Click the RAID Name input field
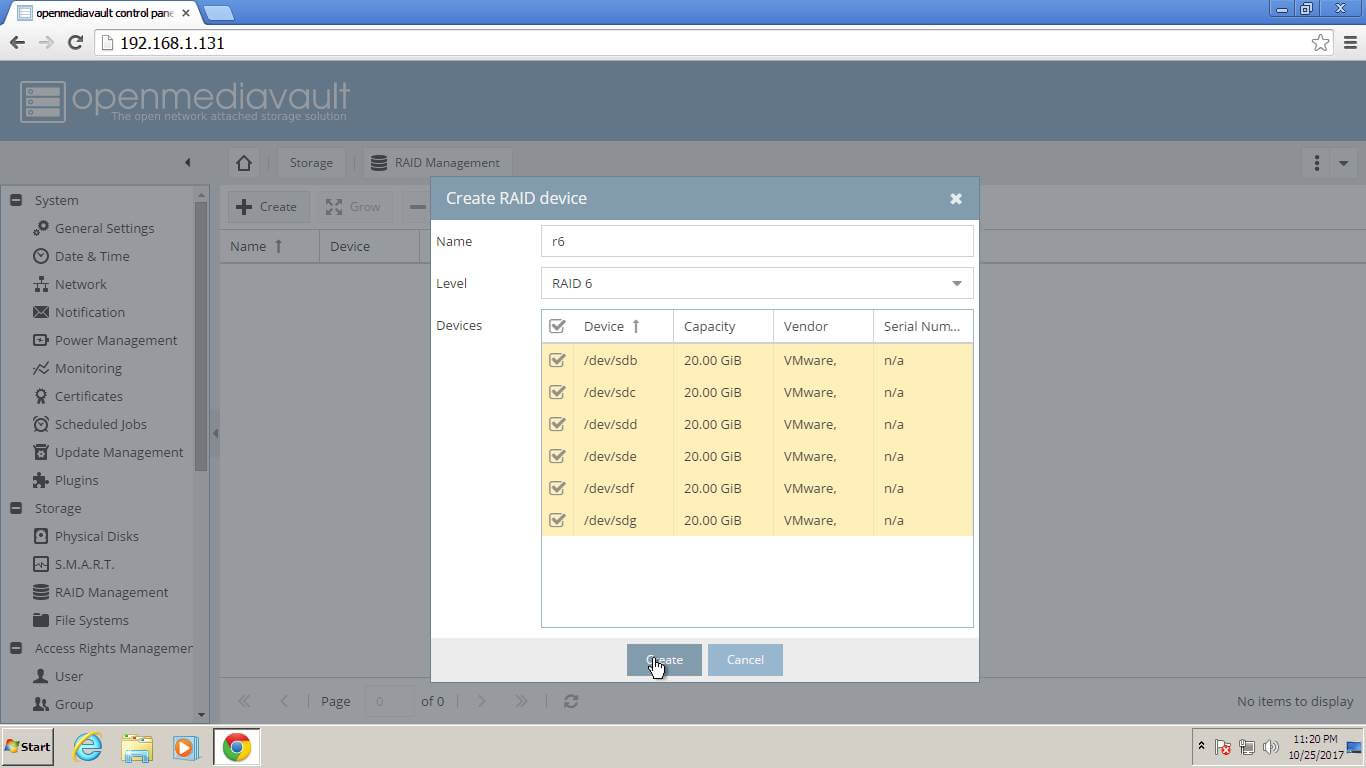The height and width of the screenshot is (768, 1366). [x=757, y=241]
